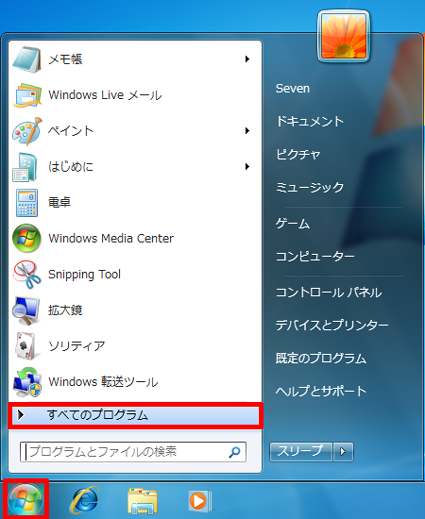Expand はじめに submenu arrow
The image size is (425, 519).
247,166
